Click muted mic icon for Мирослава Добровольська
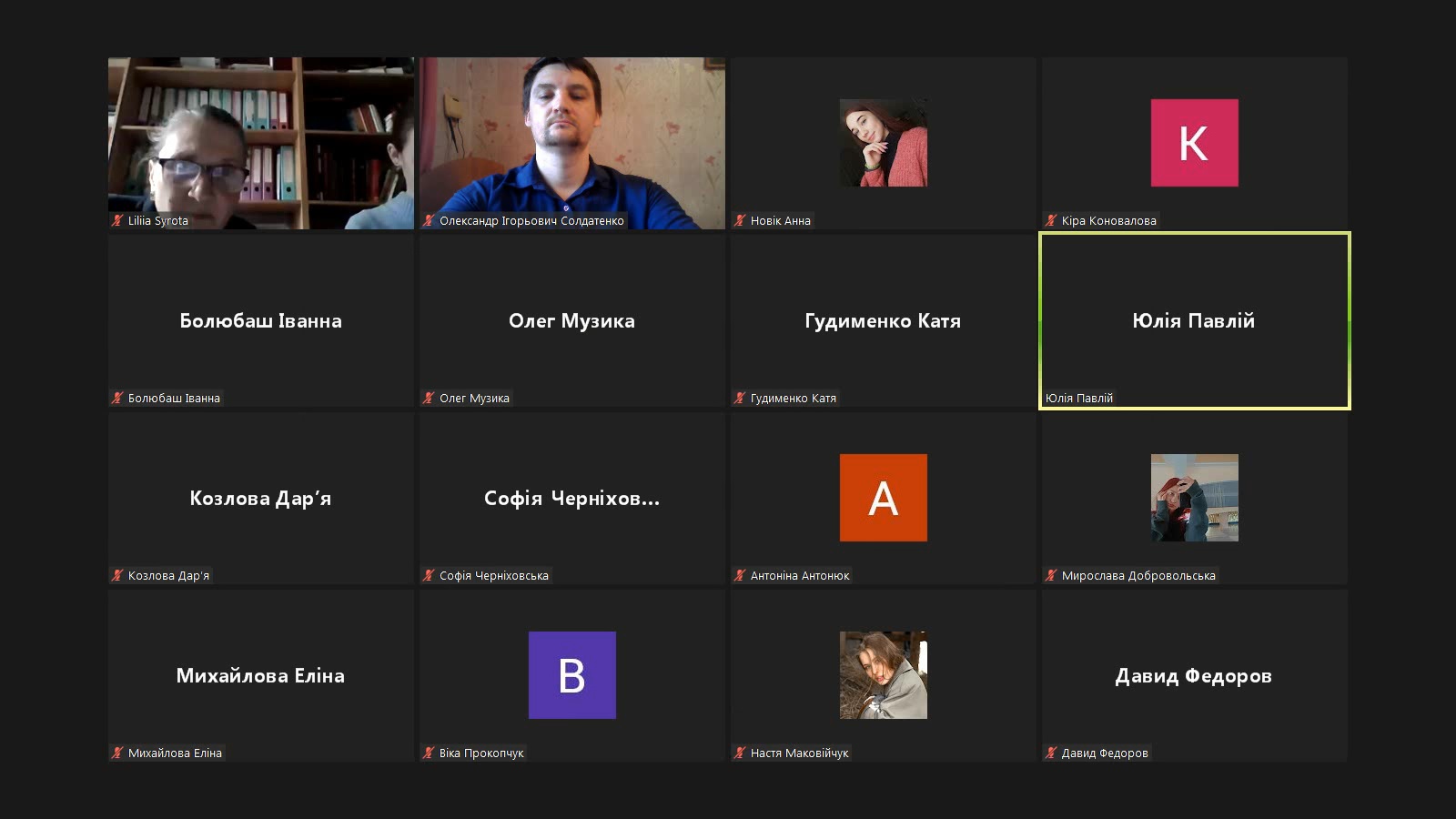This screenshot has height=819, width=1456. [x=1051, y=575]
